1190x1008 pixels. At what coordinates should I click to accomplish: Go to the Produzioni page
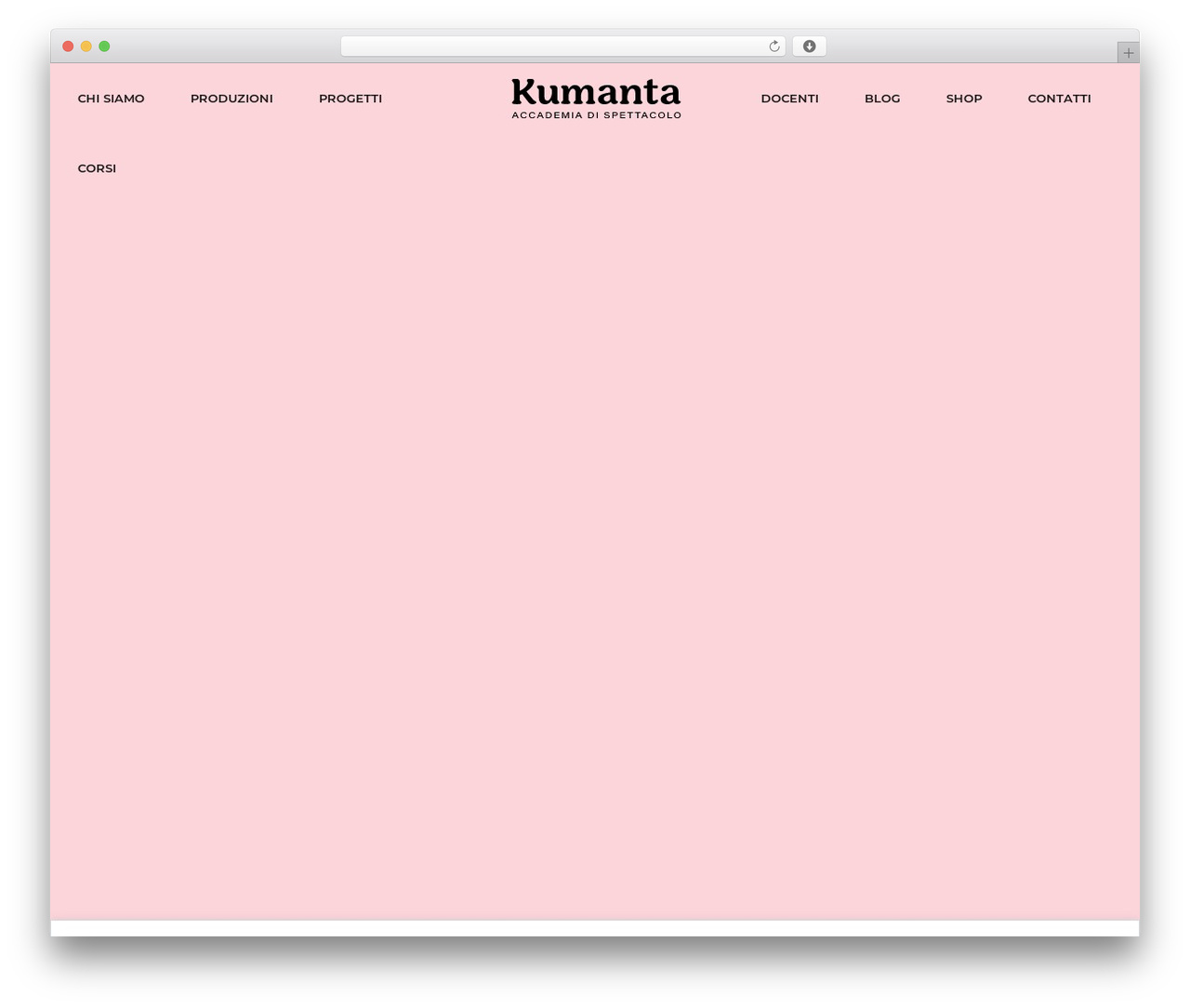coord(231,99)
